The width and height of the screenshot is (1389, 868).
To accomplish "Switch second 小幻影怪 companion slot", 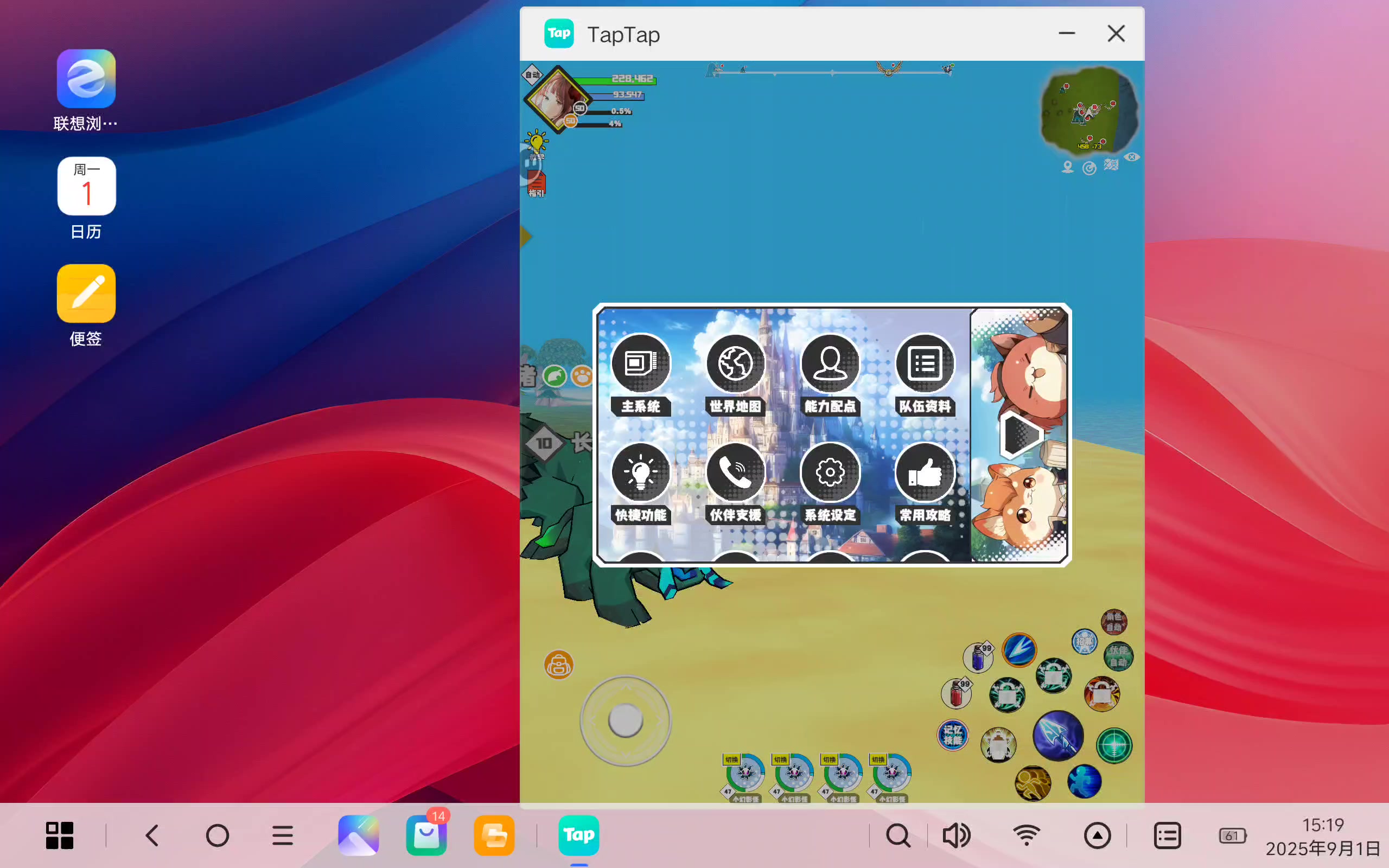I will pos(793,777).
